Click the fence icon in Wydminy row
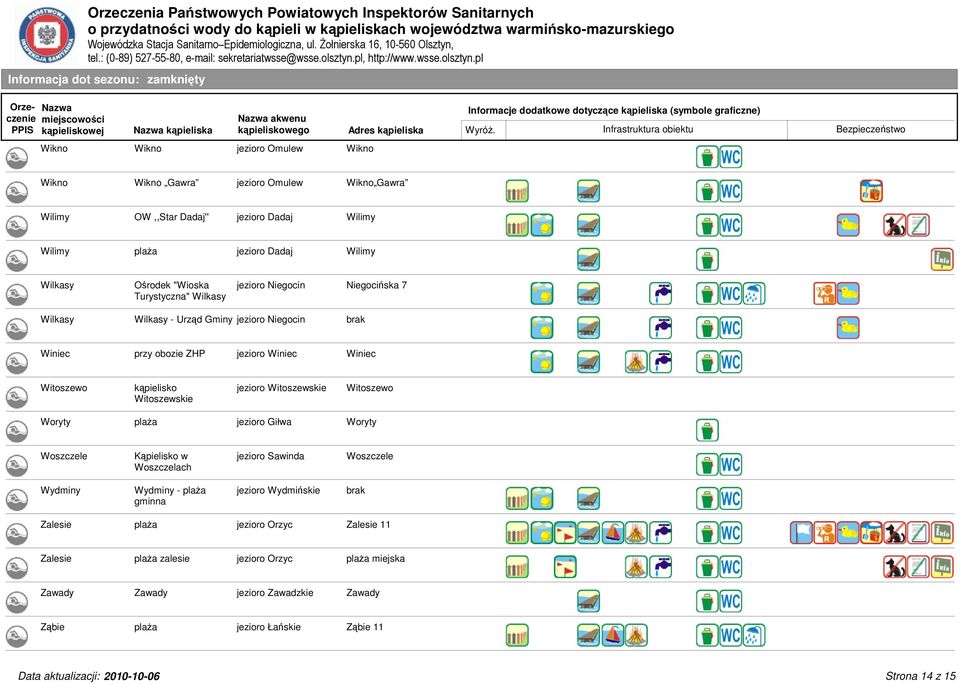960x684 pixels. [x=517, y=499]
